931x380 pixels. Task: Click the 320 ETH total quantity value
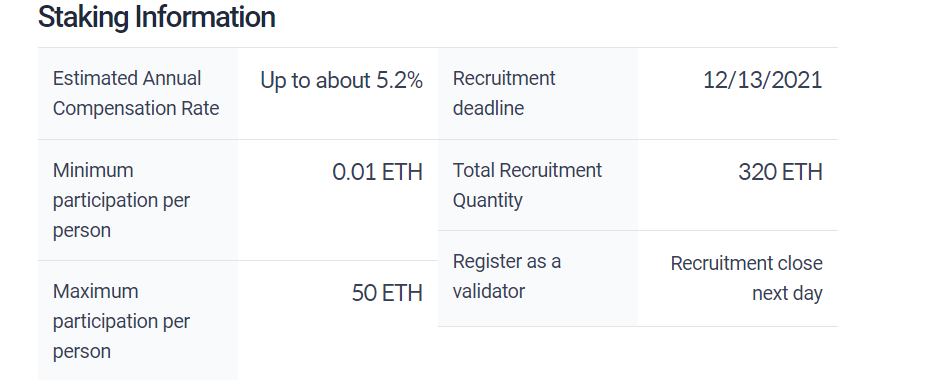[780, 172]
